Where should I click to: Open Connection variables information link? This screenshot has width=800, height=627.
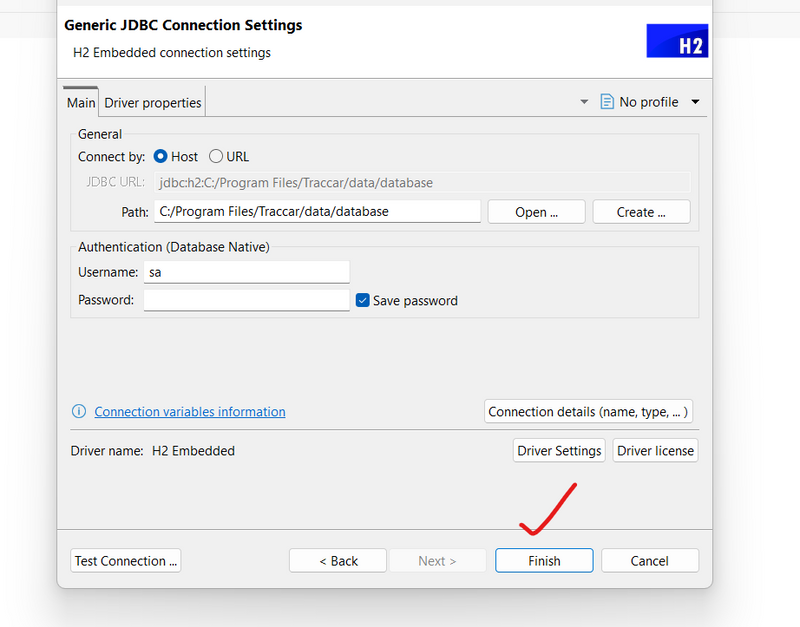(x=190, y=412)
